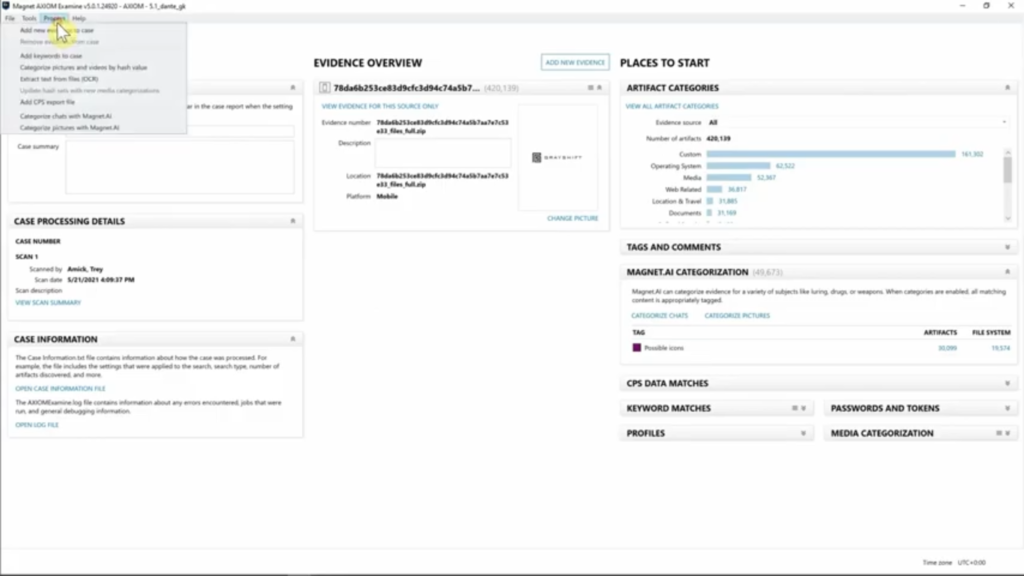Select Extract text from files (OCR)

click(x=59, y=79)
